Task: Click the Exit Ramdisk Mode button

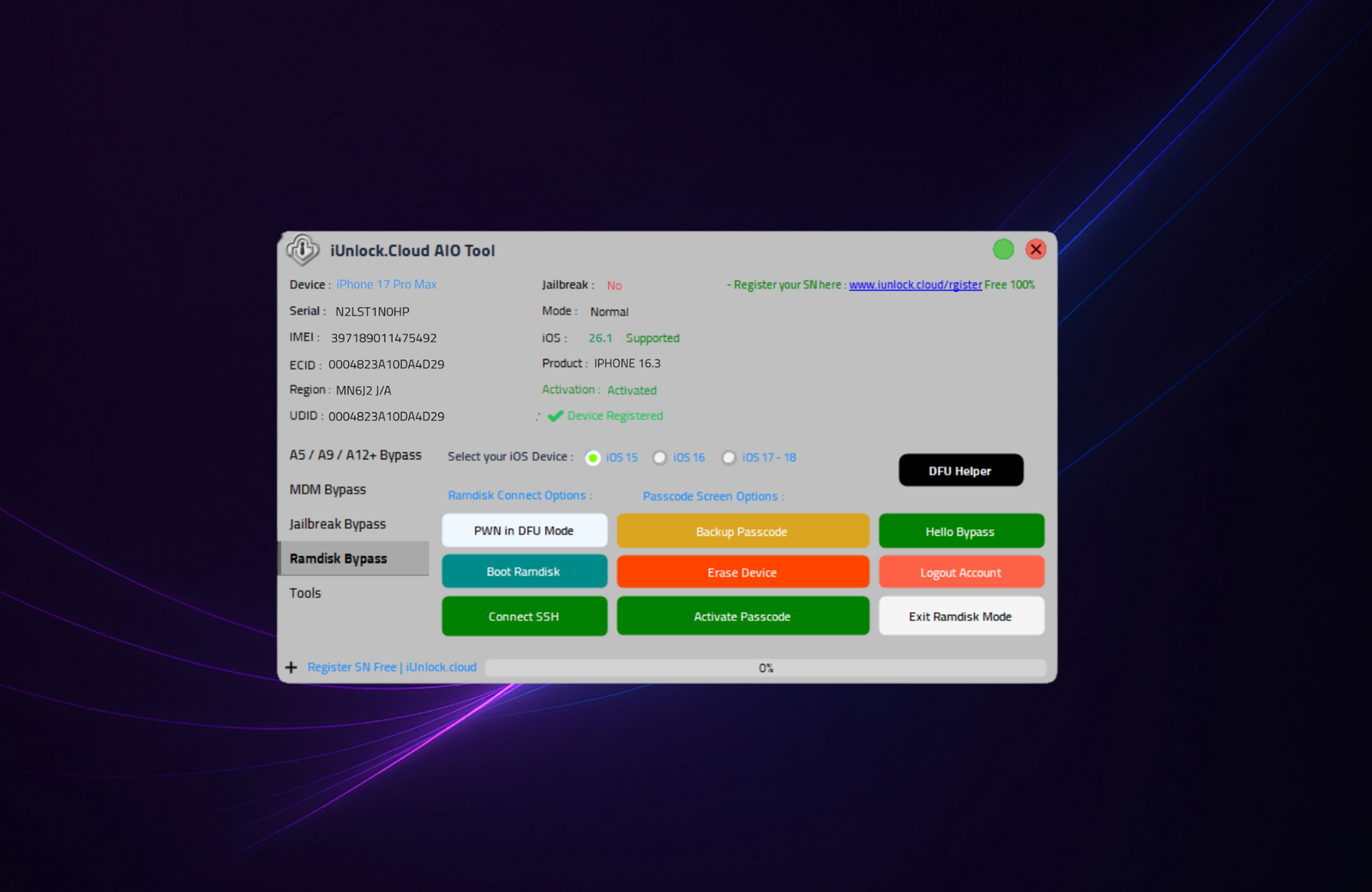Action: click(961, 617)
